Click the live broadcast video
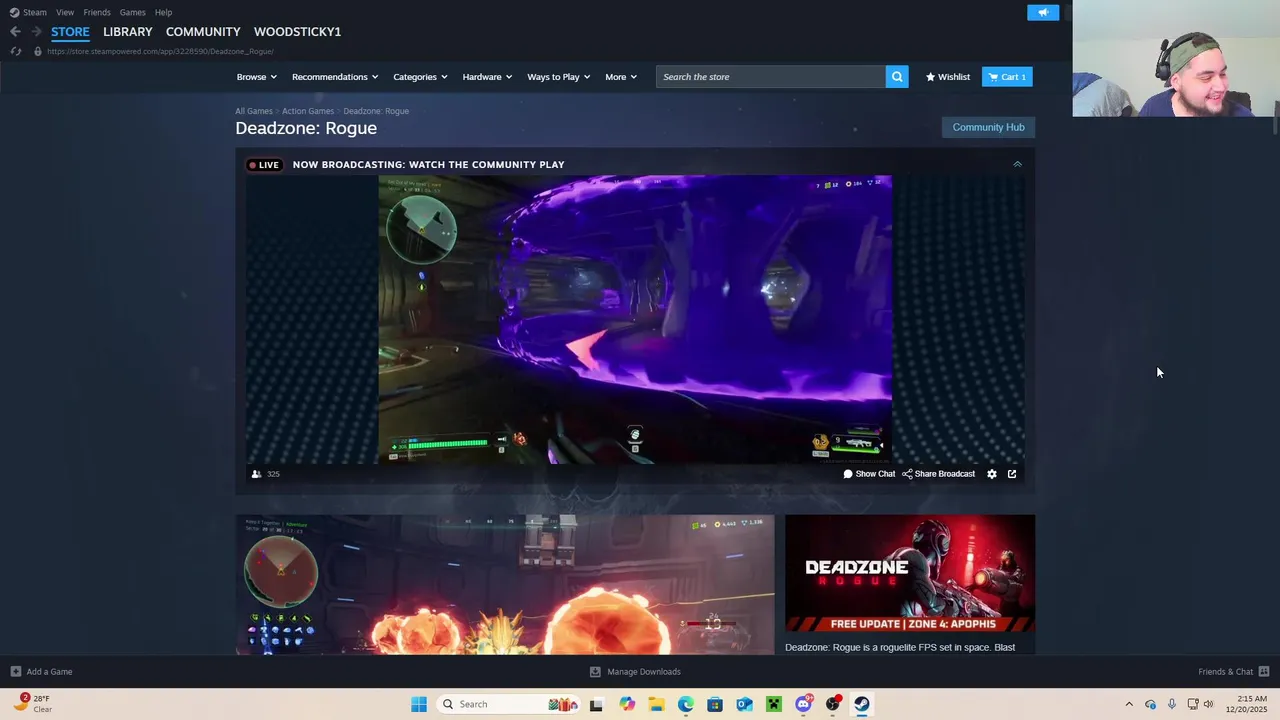1280x720 pixels. pyautogui.click(x=635, y=319)
